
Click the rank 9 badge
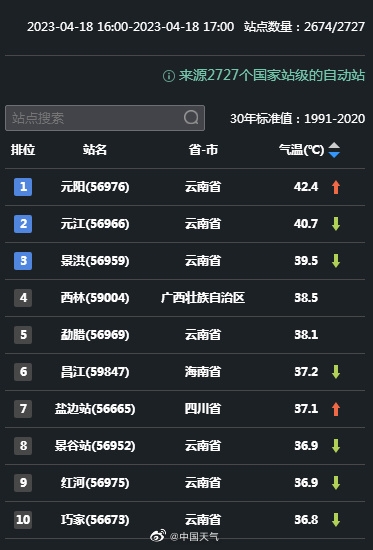pos(23,483)
